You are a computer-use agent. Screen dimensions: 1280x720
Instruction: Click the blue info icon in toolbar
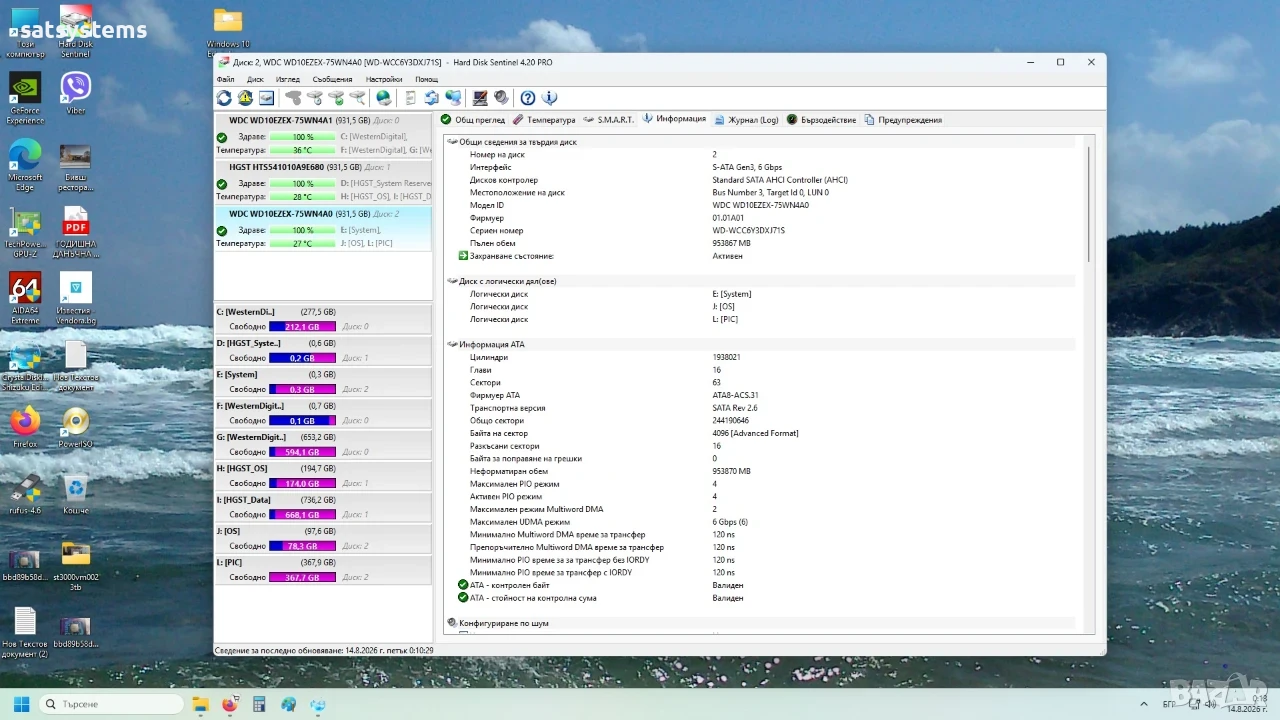point(549,98)
